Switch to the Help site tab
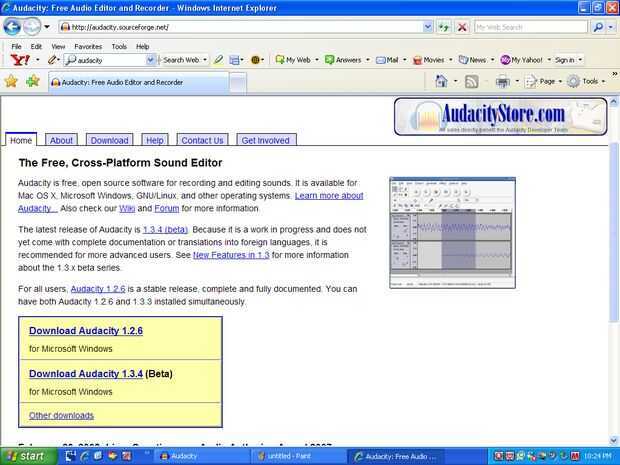Screen dimensions: 620x465 (155, 140)
